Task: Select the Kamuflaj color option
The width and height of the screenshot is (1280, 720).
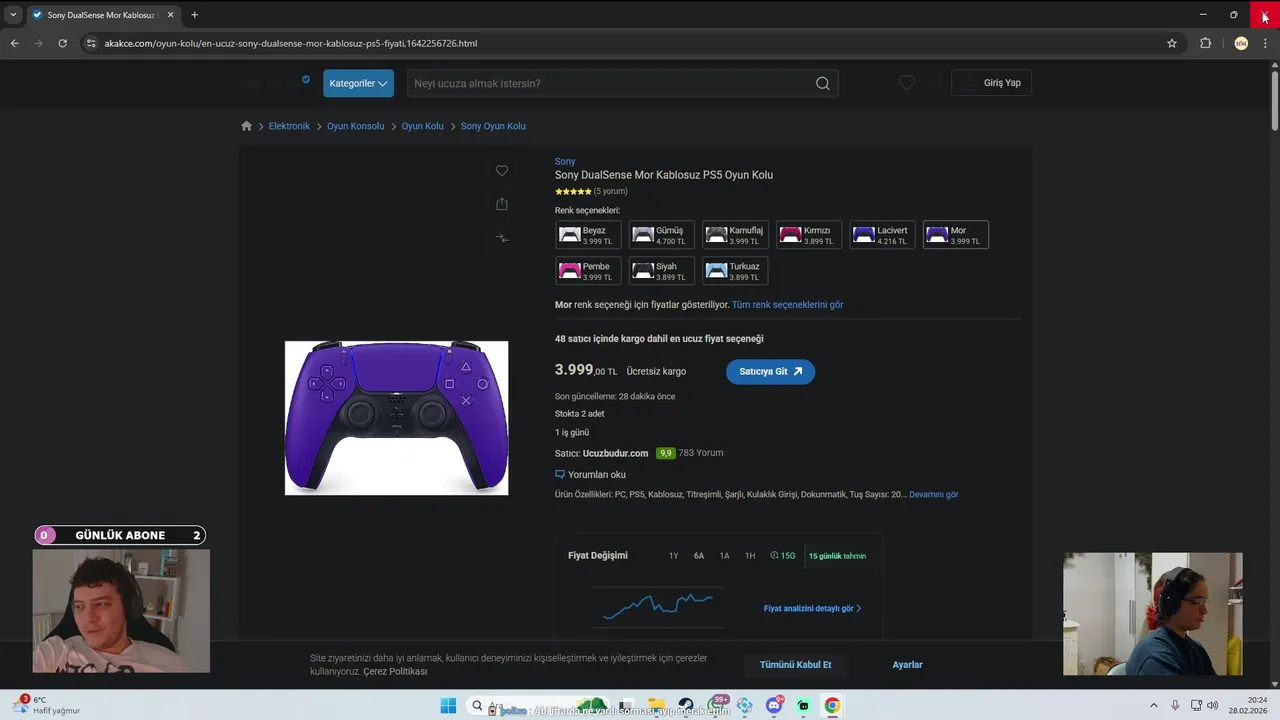Action: click(x=735, y=235)
